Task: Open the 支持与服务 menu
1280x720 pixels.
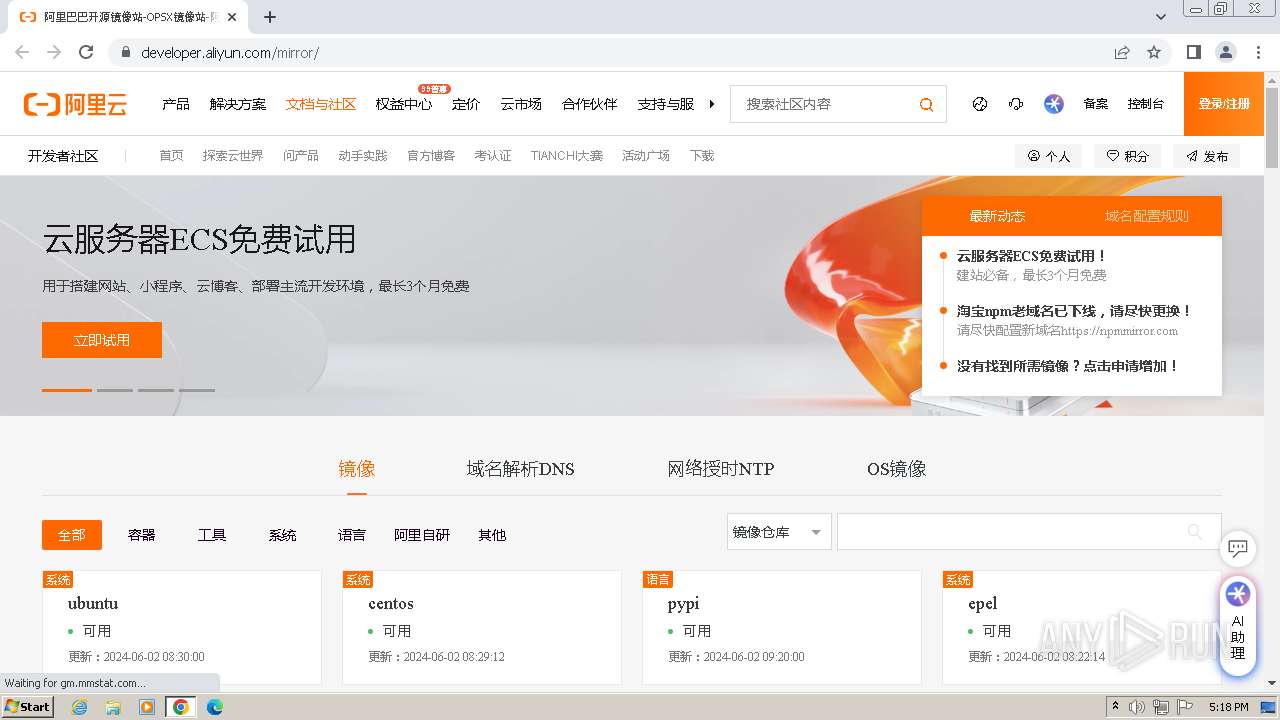Action: tap(666, 104)
